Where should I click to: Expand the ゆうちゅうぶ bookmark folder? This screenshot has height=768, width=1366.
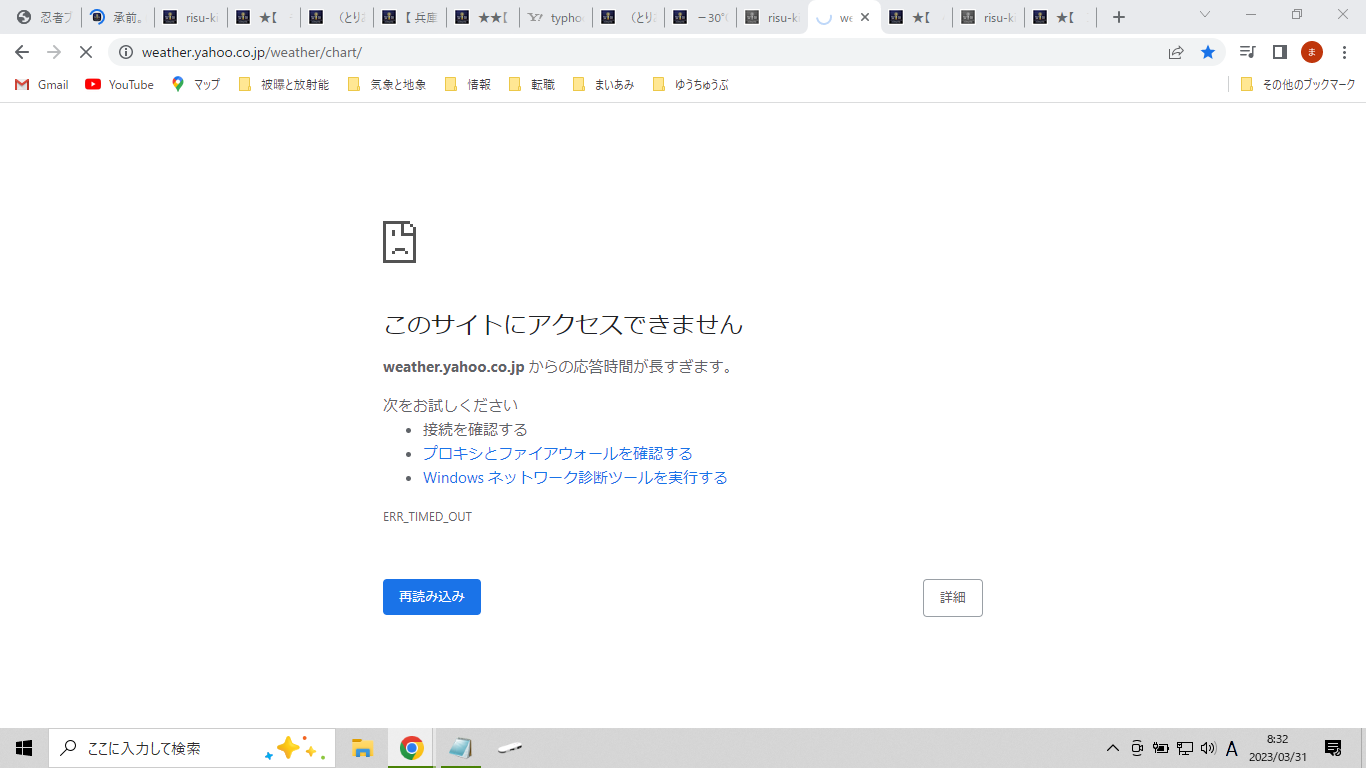tap(691, 85)
